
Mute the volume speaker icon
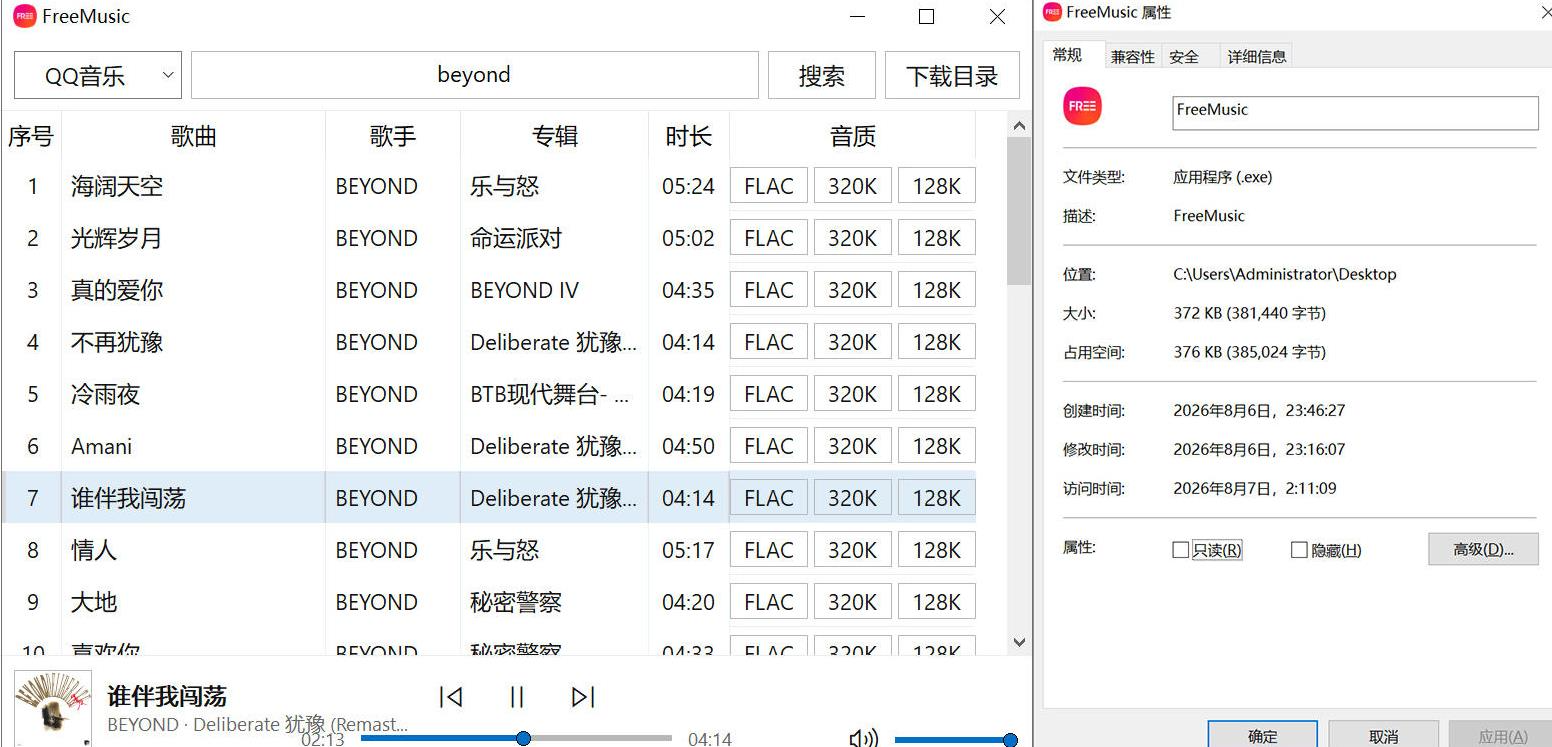(x=863, y=739)
